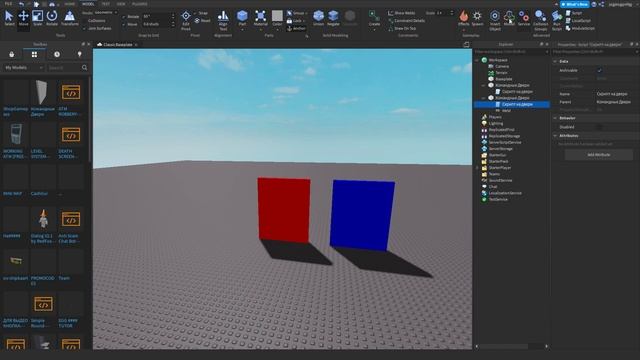Click the Lock tool
640x360 pixels.
pyautogui.click(x=295, y=21)
